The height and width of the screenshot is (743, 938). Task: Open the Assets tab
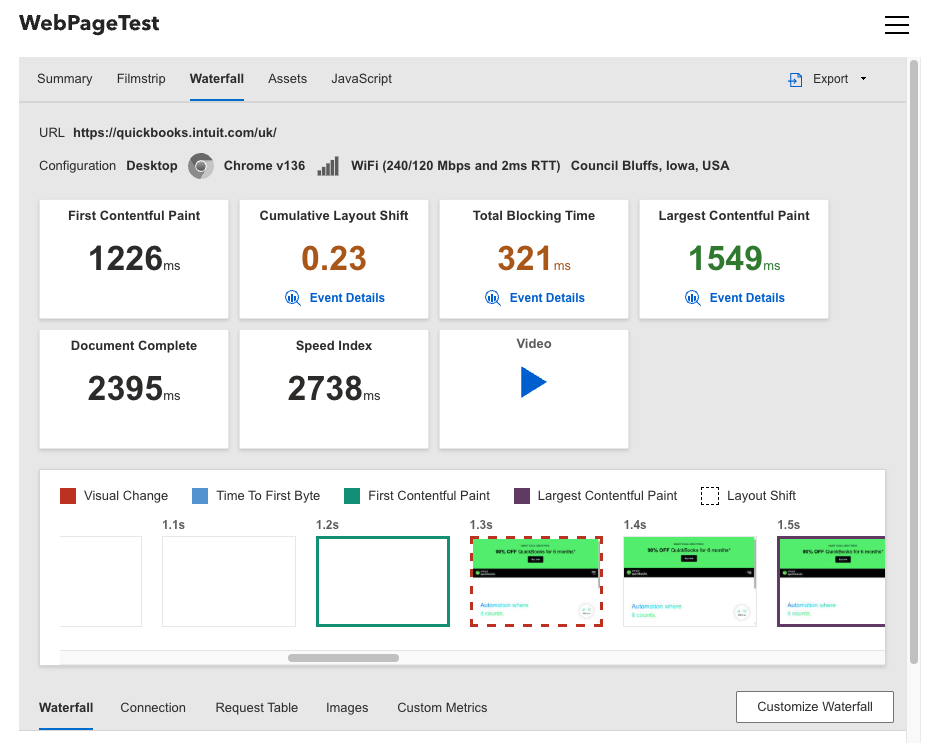(287, 78)
